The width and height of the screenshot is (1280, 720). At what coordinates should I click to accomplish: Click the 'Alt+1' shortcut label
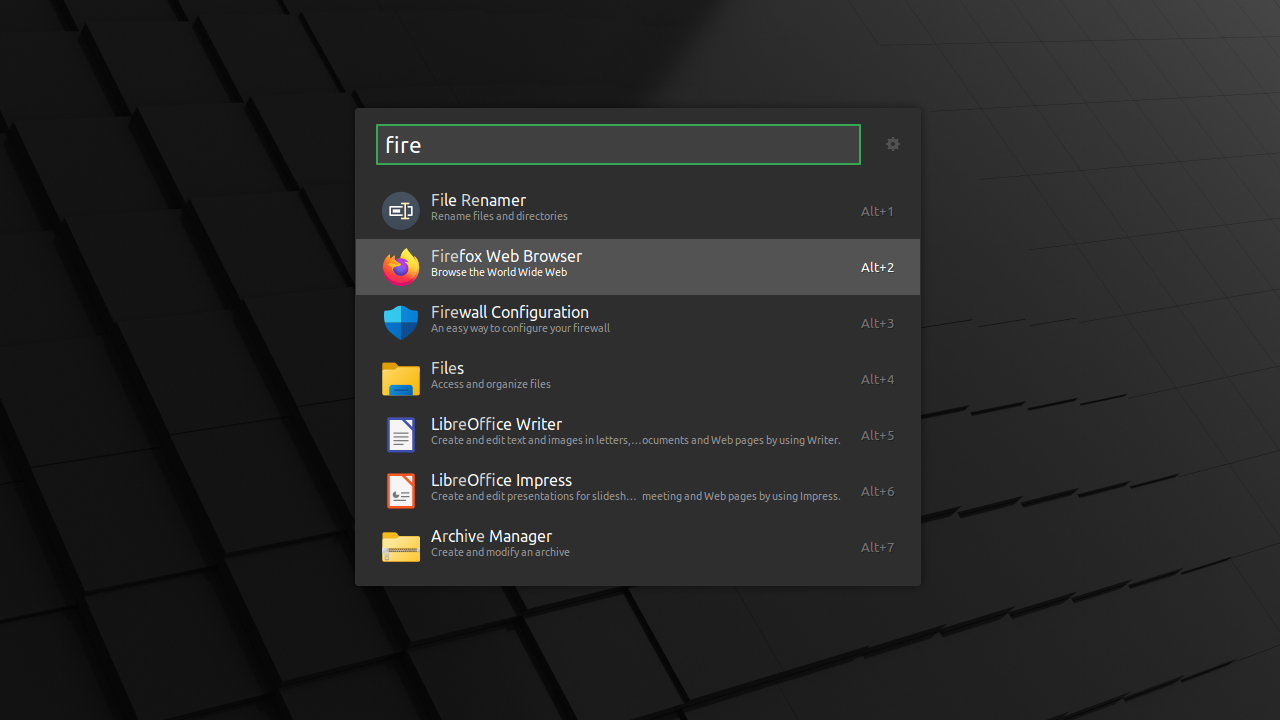point(877,211)
